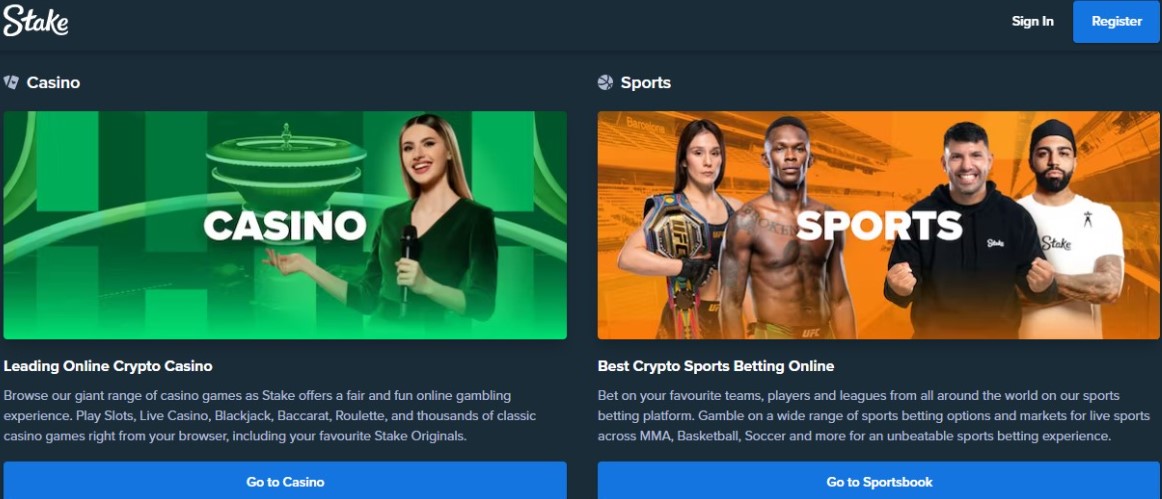The image size is (1162, 499).
Task: Click the large SPORTS text on banner
Action: 880,225
